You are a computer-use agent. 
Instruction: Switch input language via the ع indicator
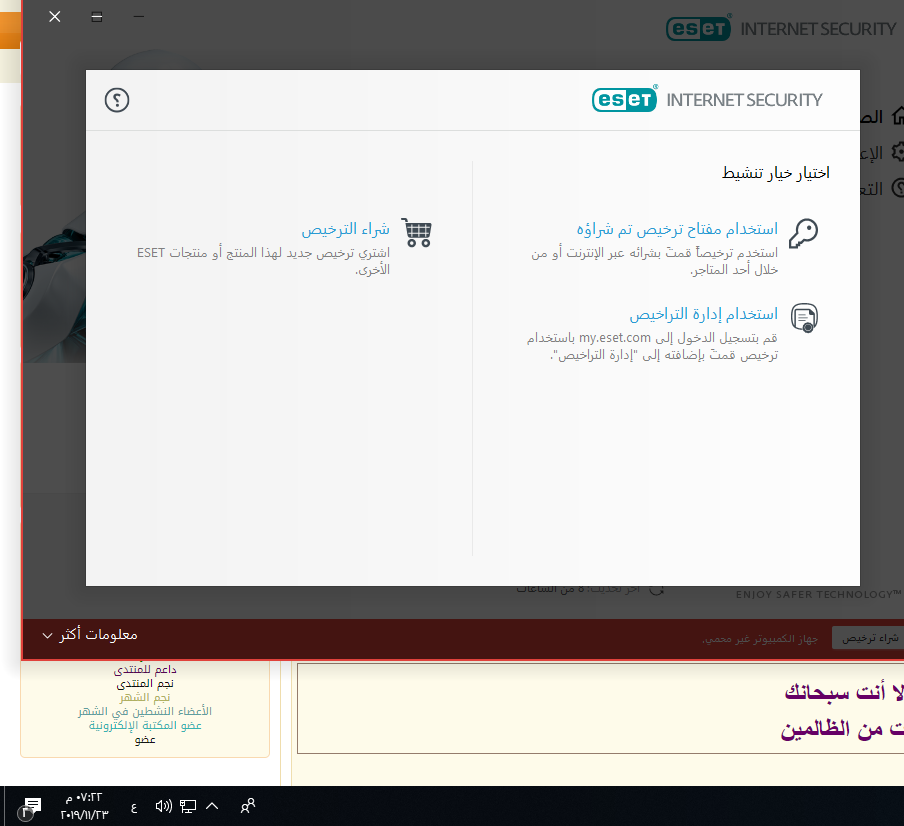pos(134,808)
